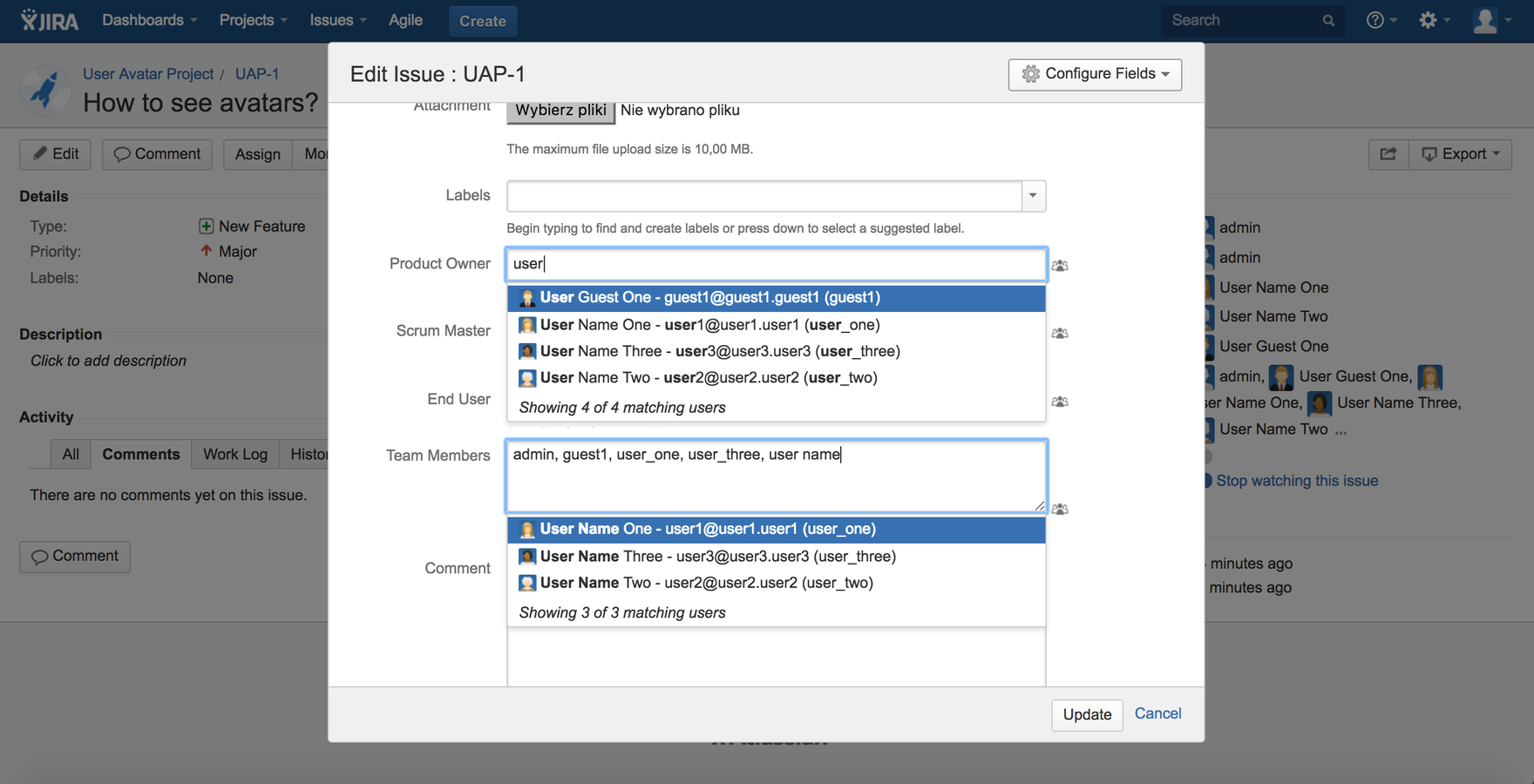
Task: Focus the Team Members text area
Action: pyautogui.click(x=777, y=476)
